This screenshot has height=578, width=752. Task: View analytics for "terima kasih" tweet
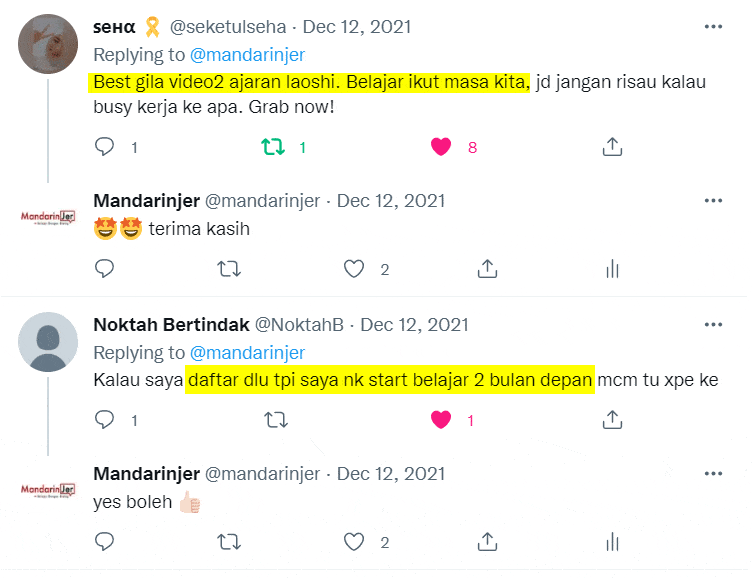point(612,269)
